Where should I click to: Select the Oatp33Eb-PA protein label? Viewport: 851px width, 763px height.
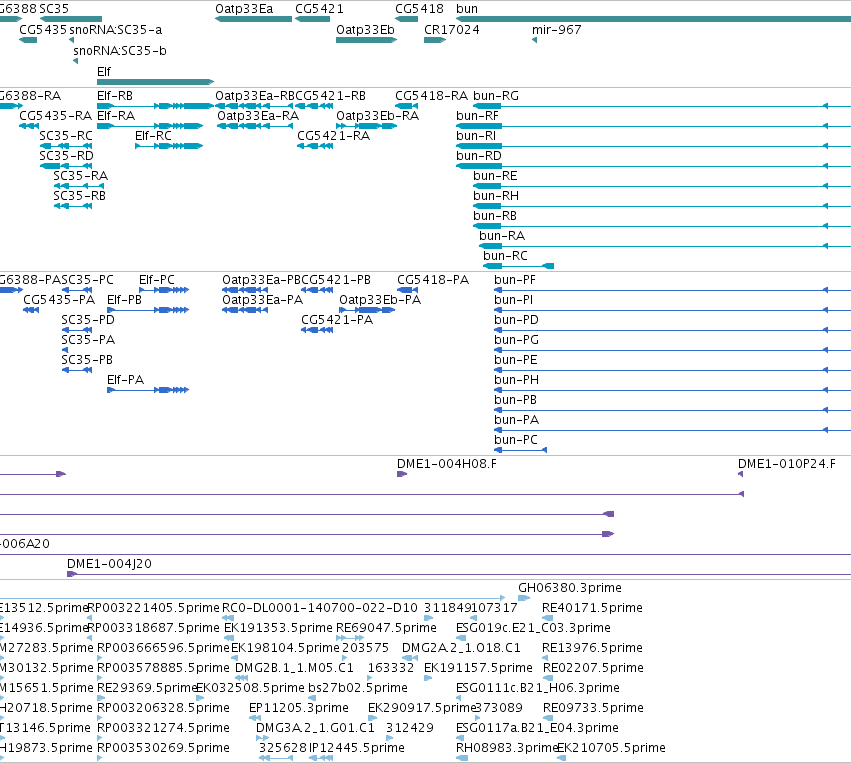(380, 300)
